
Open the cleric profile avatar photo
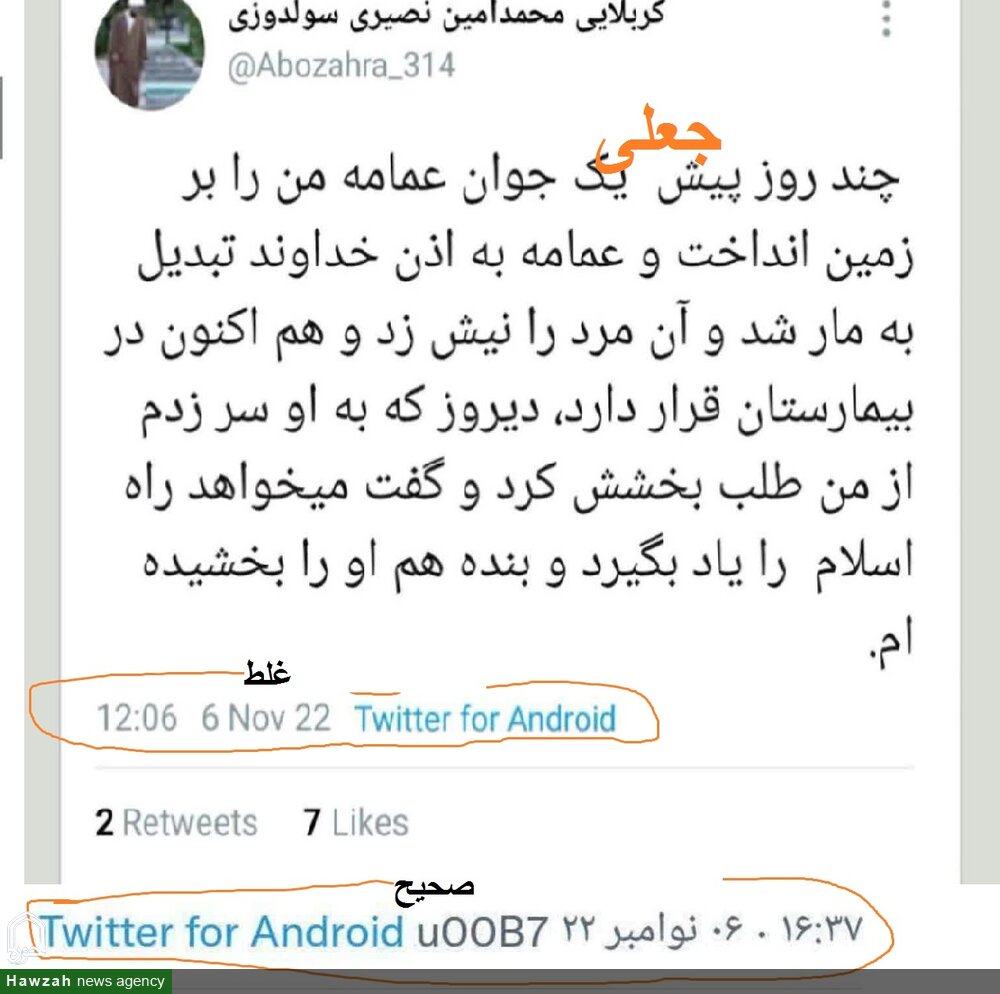coord(149,53)
